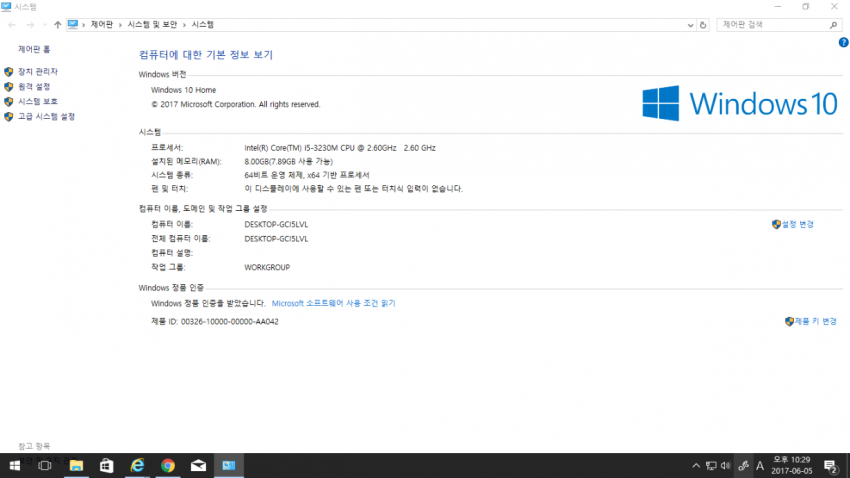This screenshot has width=850, height=478.
Task: Open recent locations dropdown arrow
Action: point(44,25)
